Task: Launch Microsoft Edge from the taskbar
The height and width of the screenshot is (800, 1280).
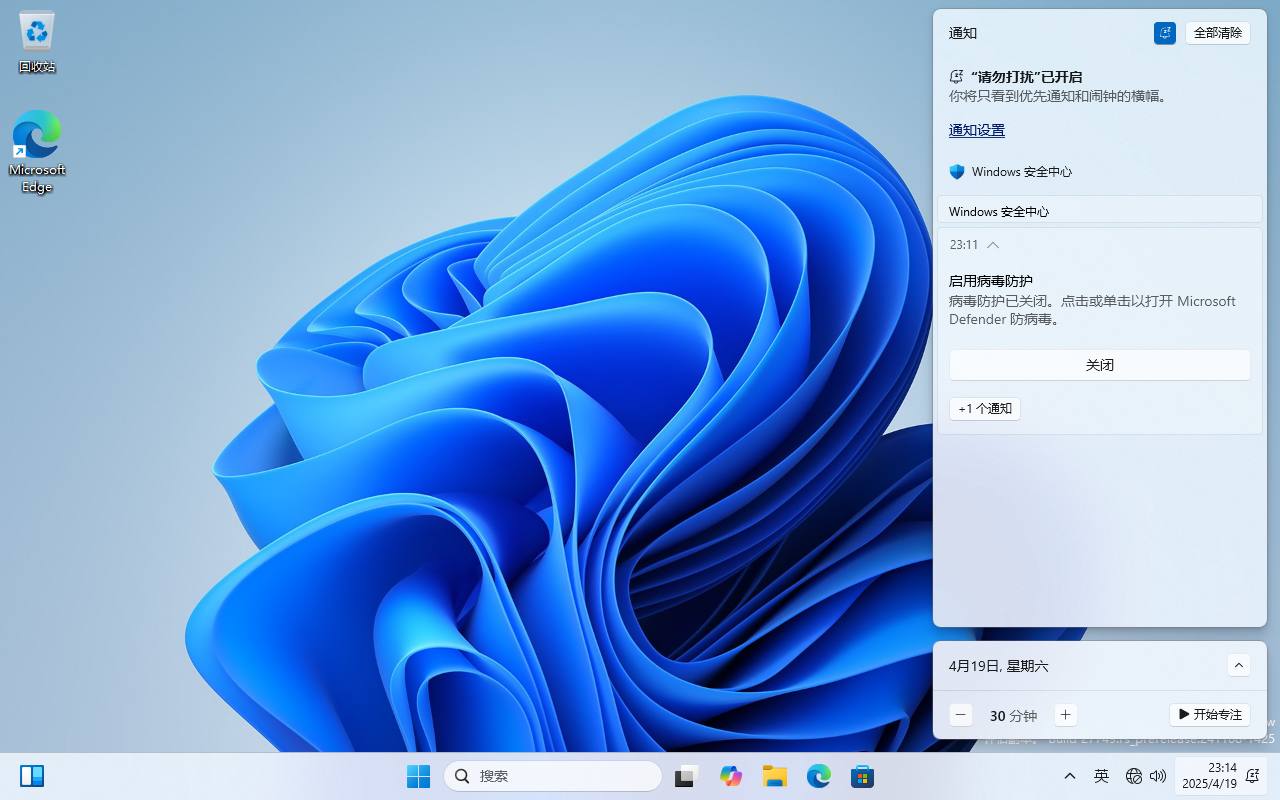Action: 819,776
